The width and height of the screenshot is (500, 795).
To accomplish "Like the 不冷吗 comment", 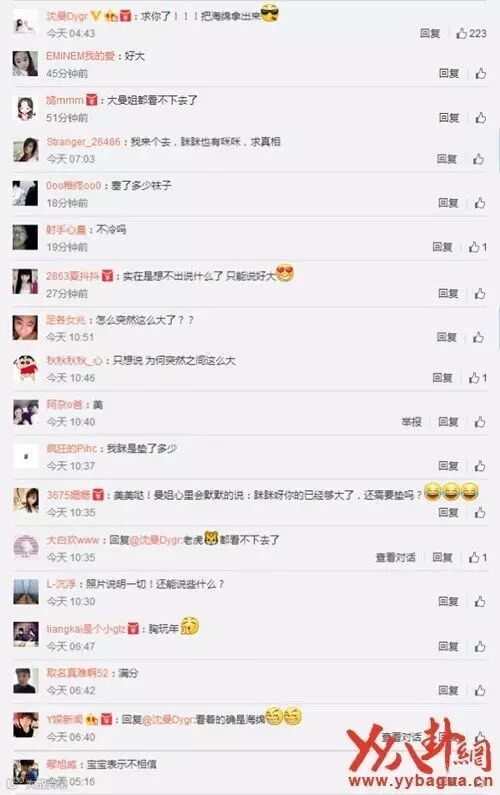I will click(x=478, y=247).
